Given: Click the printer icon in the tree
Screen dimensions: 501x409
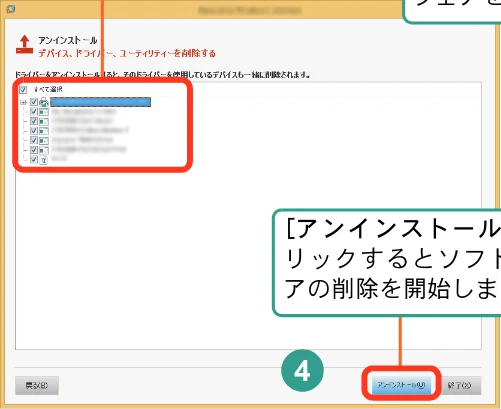Looking at the screenshot, I should [x=44, y=102].
